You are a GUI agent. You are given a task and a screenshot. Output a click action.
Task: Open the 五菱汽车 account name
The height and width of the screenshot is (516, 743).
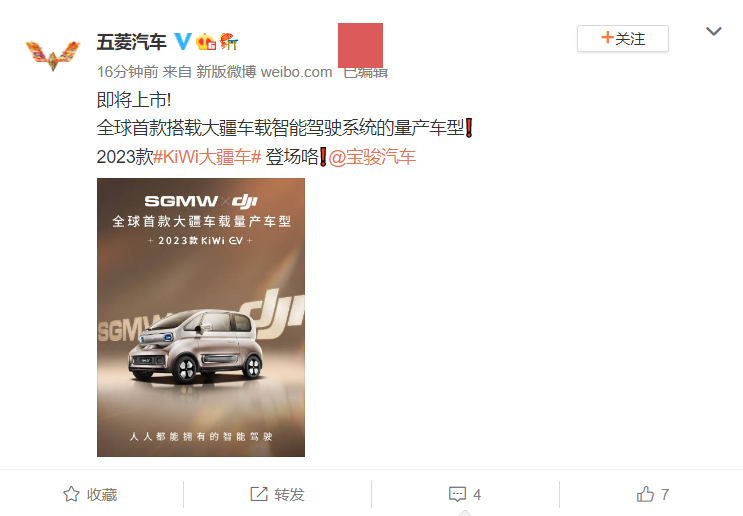[132, 42]
